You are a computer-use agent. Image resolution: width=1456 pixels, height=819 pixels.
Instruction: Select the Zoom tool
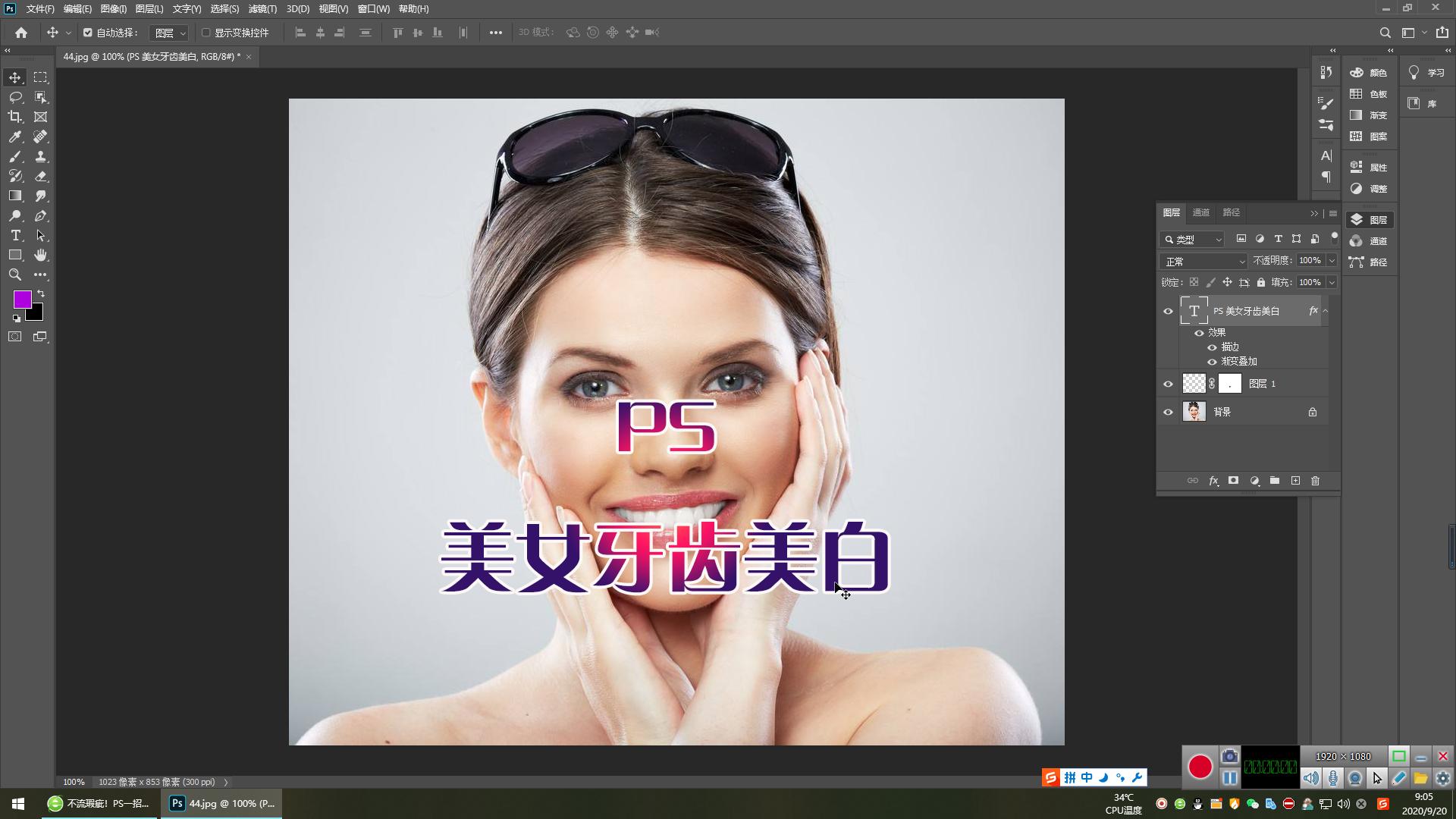(x=14, y=275)
